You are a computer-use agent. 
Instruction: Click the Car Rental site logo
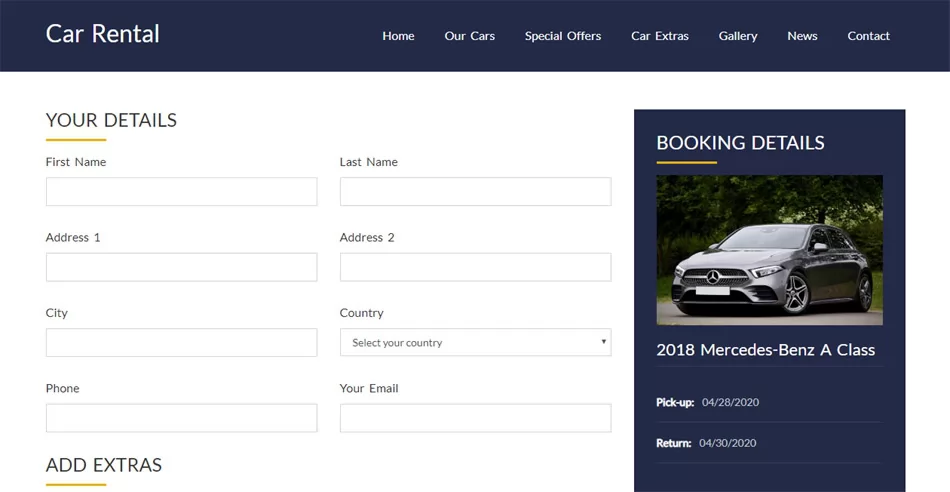point(102,34)
